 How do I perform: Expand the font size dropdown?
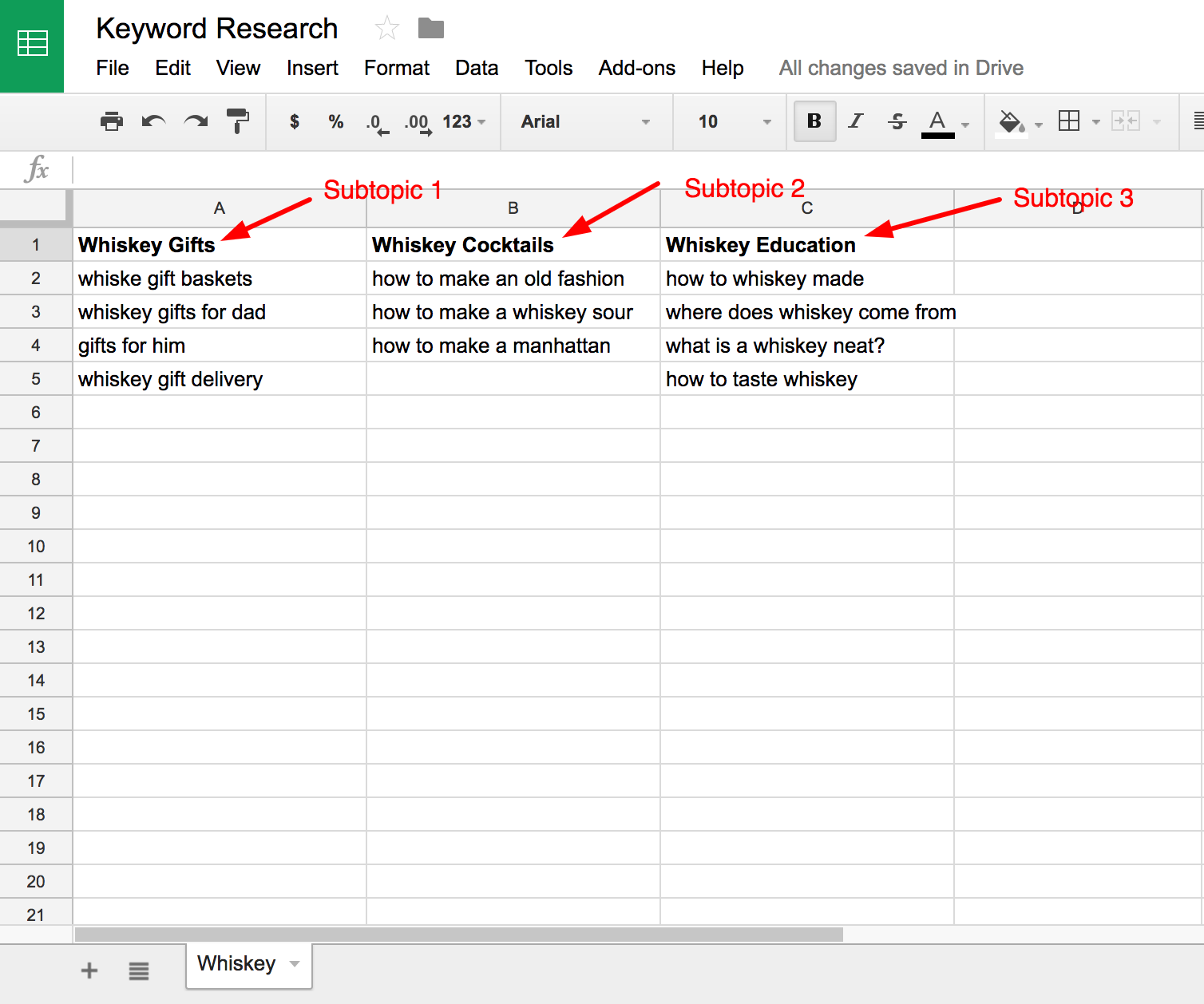point(734,121)
